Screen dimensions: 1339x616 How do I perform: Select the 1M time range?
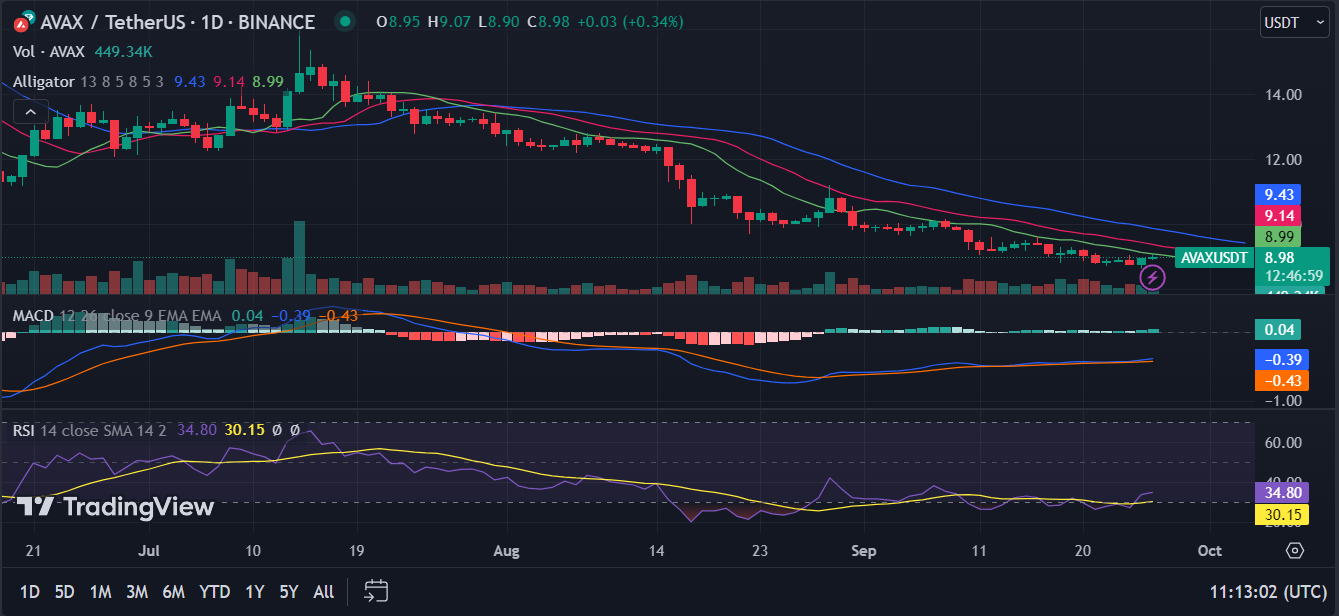100,591
